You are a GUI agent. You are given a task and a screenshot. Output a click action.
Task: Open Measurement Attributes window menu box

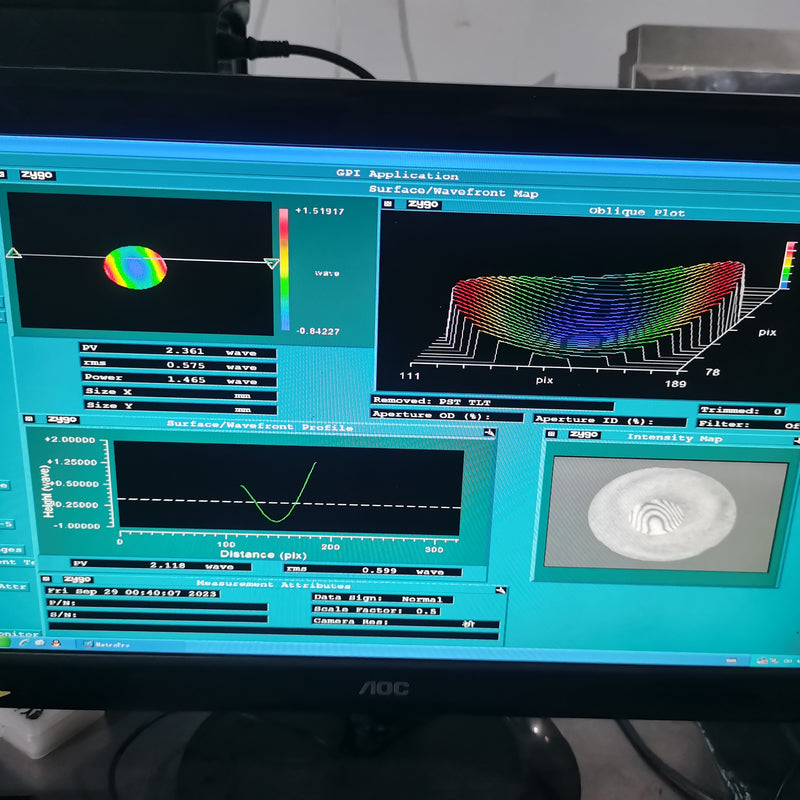pyautogui.click(x=45, y=579)
